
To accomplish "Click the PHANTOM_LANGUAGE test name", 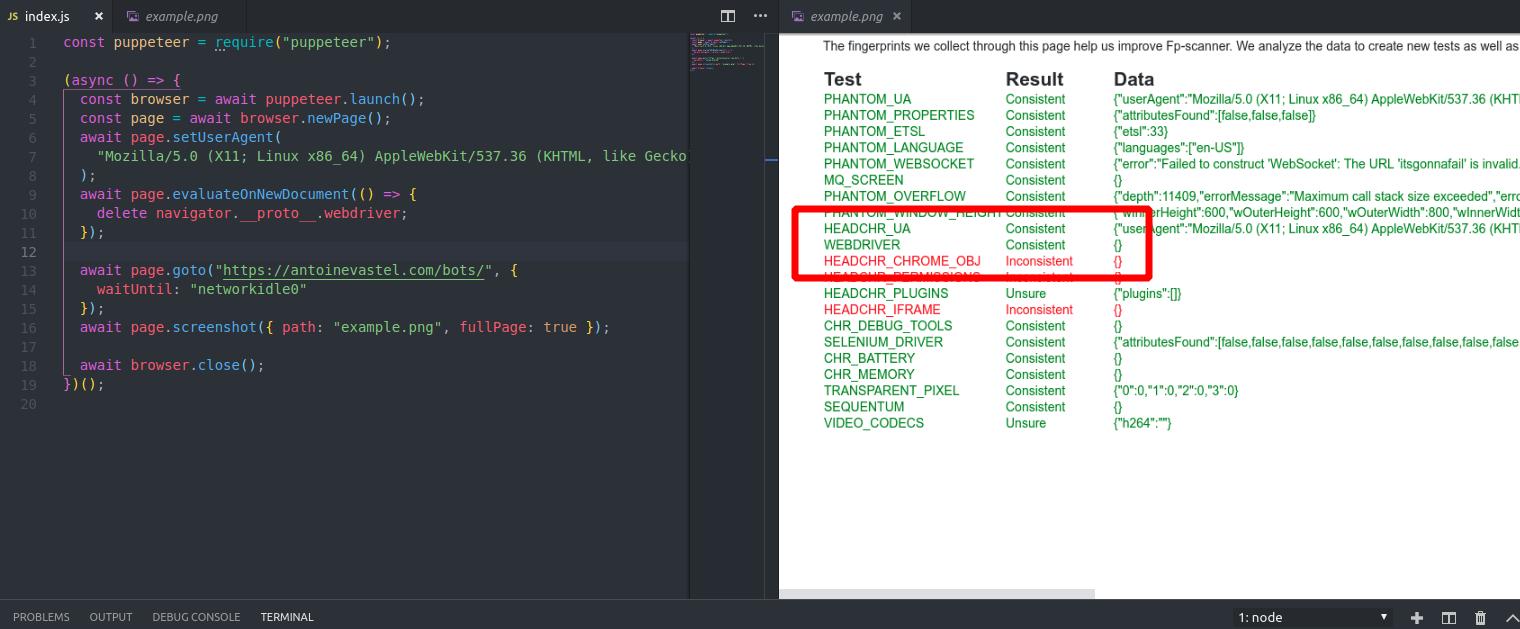I will click(x=894, y=148).
